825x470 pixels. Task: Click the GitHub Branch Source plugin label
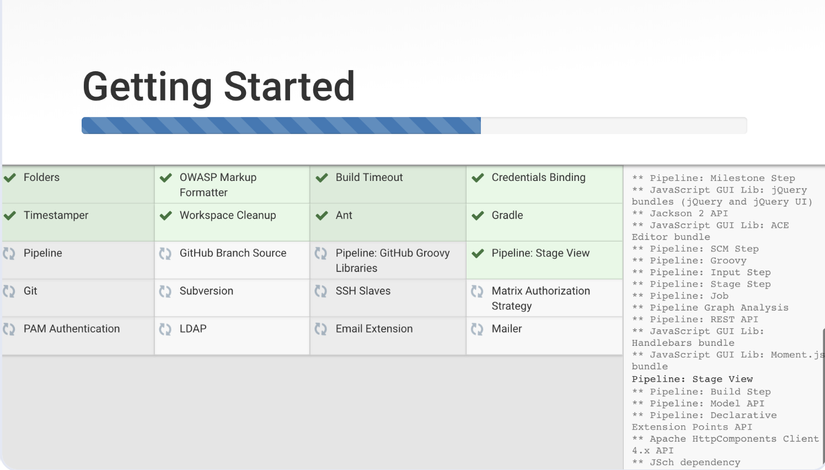click(x=233, y=254)
